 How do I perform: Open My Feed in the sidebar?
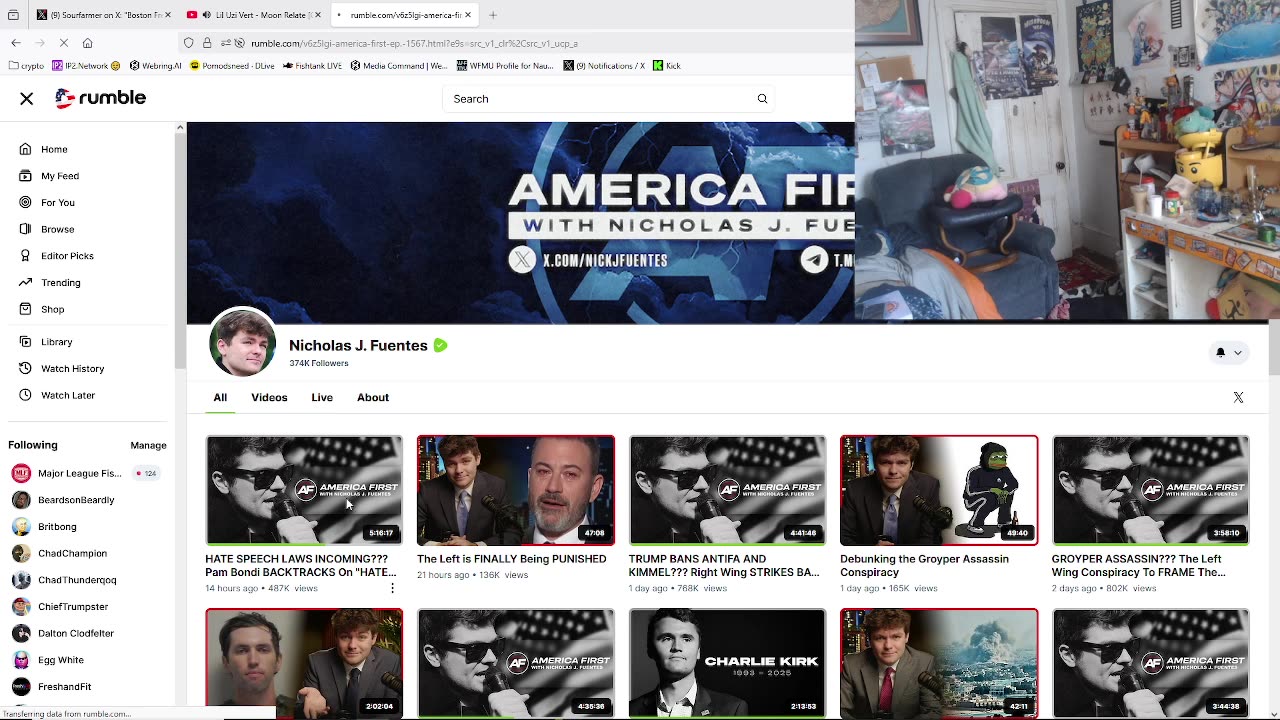pos(60,176)
